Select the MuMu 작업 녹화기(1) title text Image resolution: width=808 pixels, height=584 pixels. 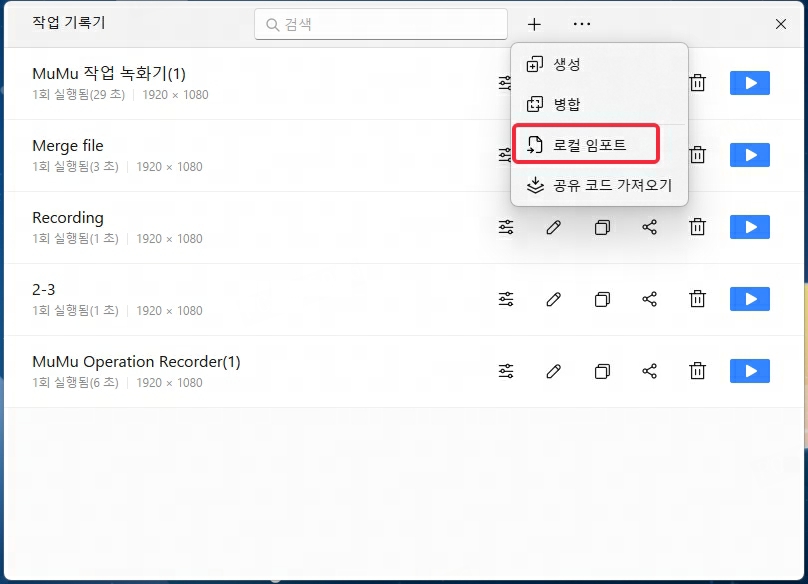tap(109, 74)
